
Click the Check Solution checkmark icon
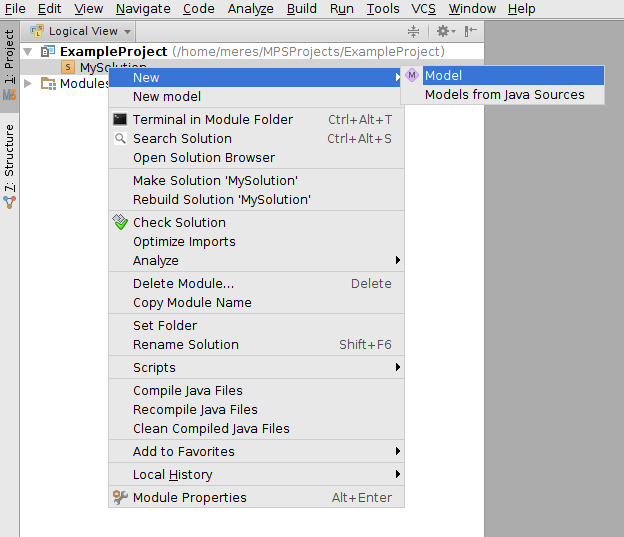pos(120,222)
